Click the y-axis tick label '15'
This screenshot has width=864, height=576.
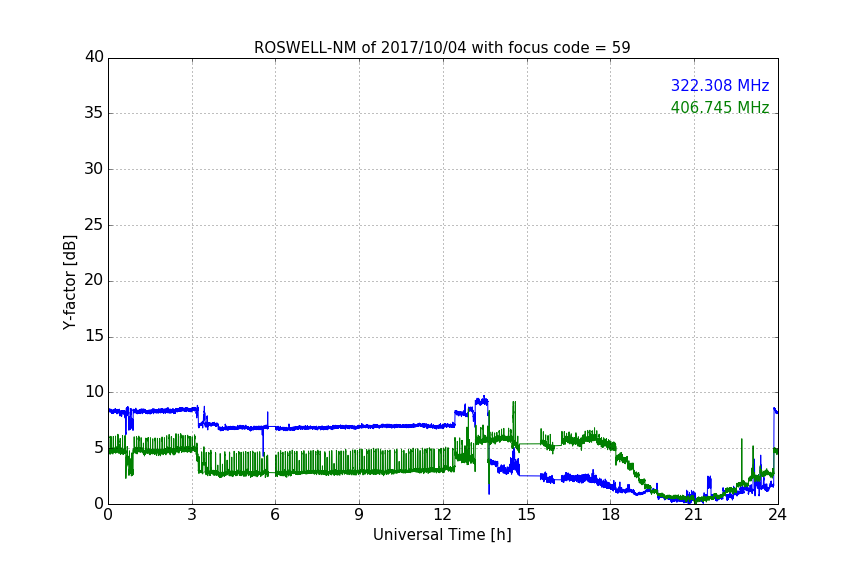coord(94,336)
